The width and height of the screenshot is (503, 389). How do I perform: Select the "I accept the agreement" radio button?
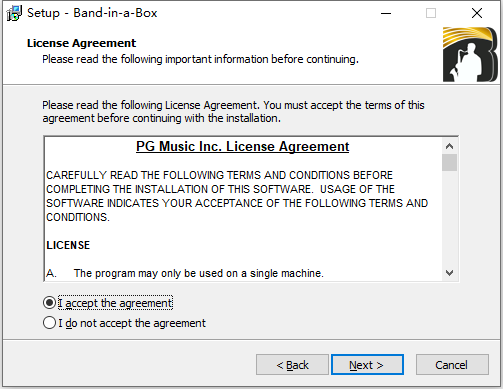pos(49,303)
